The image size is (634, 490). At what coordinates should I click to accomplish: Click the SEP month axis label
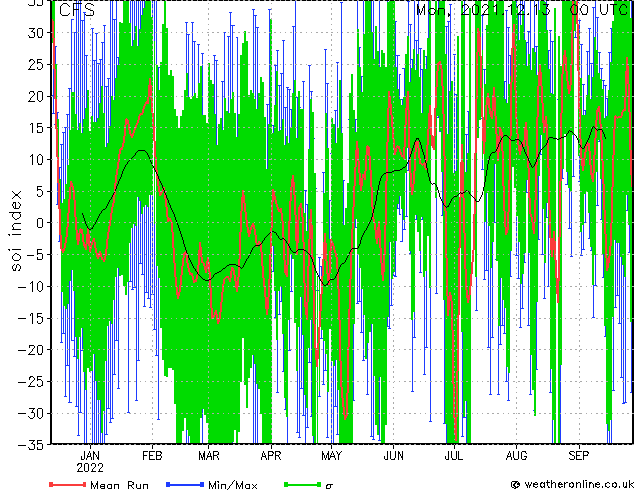[x=579, y=456]
